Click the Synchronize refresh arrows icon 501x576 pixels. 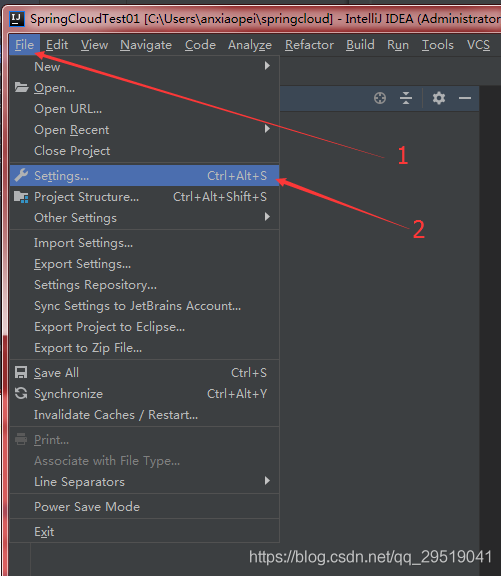click(x=21, y=393)
